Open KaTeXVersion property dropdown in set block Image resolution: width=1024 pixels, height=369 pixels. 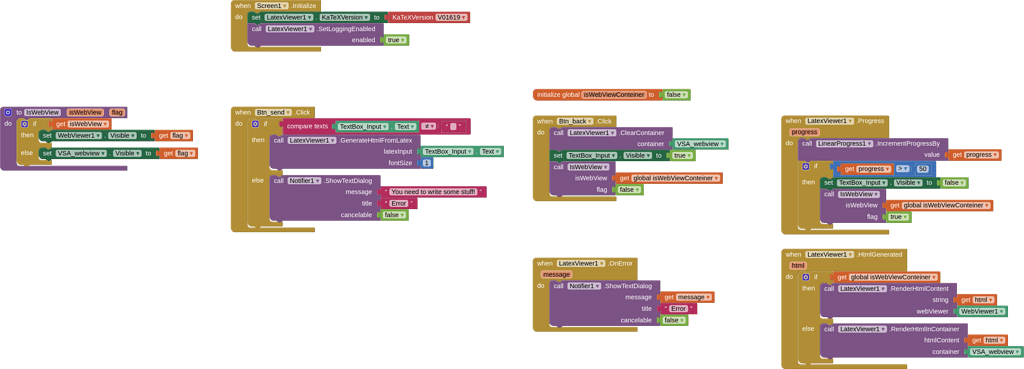344,17
